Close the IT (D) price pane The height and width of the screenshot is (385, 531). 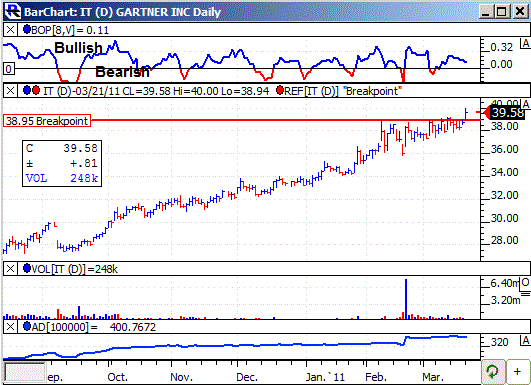click(x=10, y=91)
